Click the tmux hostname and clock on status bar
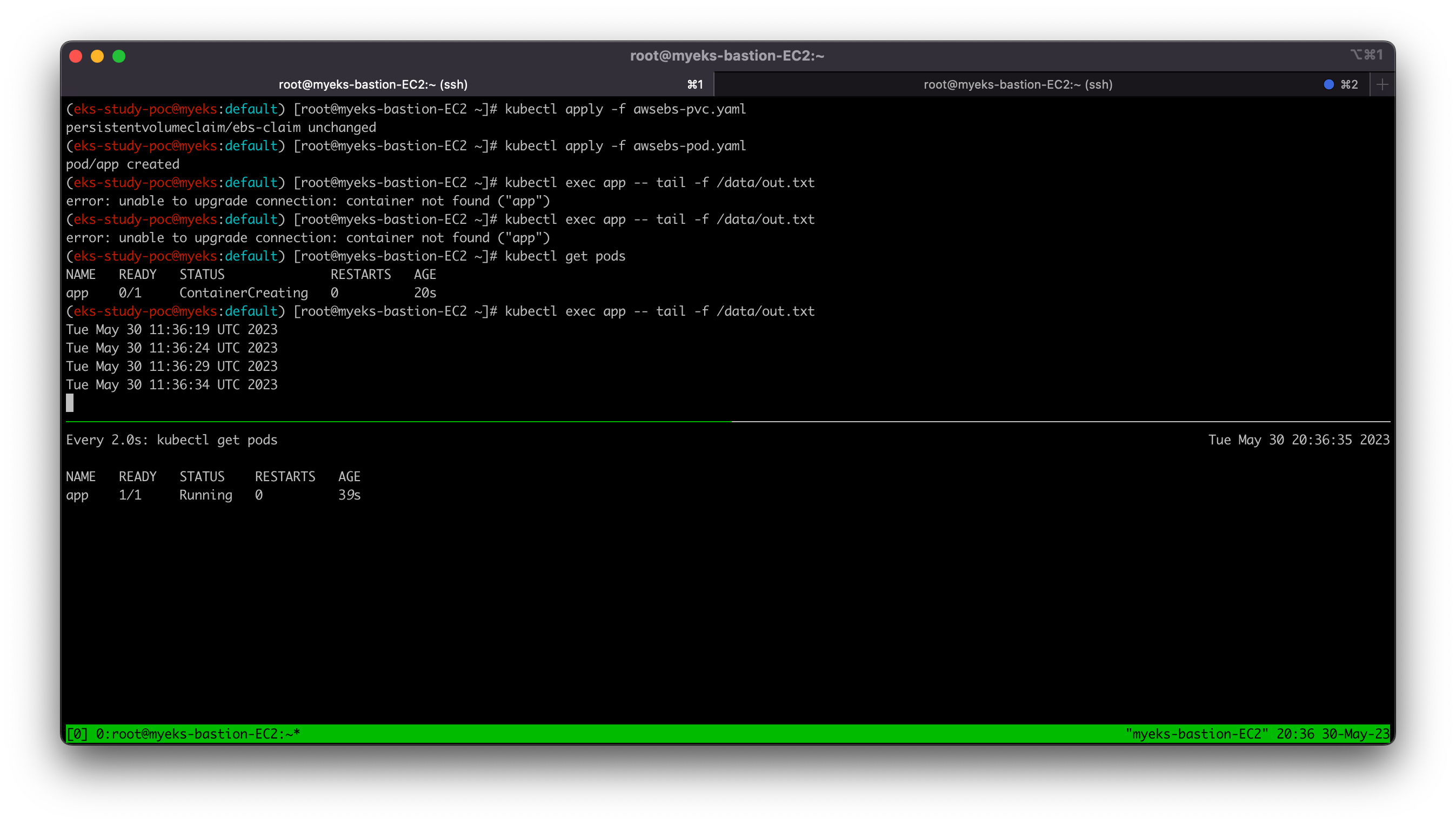The image size is (1456, 825). coord(1257,734)
